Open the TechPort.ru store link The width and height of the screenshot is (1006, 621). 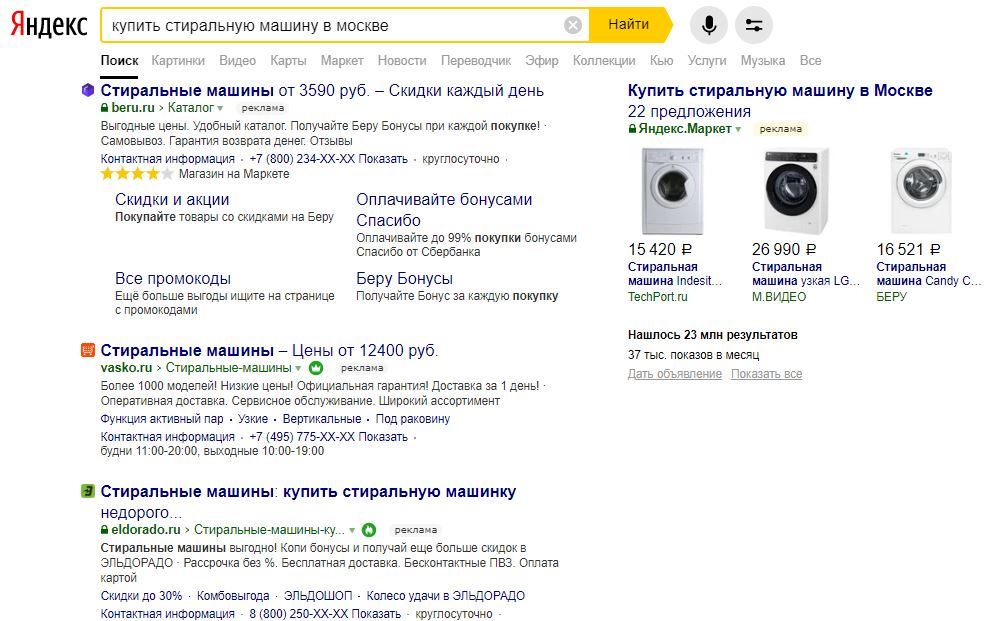click(x=658, y=297)
